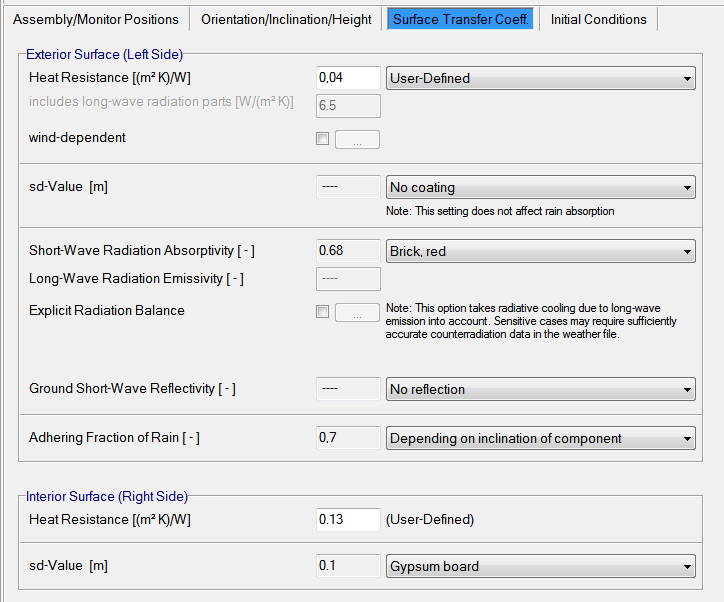Image resolution: width=724 pixels, height=602 pixels.
Task: Open the Gypsum board sd-Value dropdown
Action: click(540, 567)
